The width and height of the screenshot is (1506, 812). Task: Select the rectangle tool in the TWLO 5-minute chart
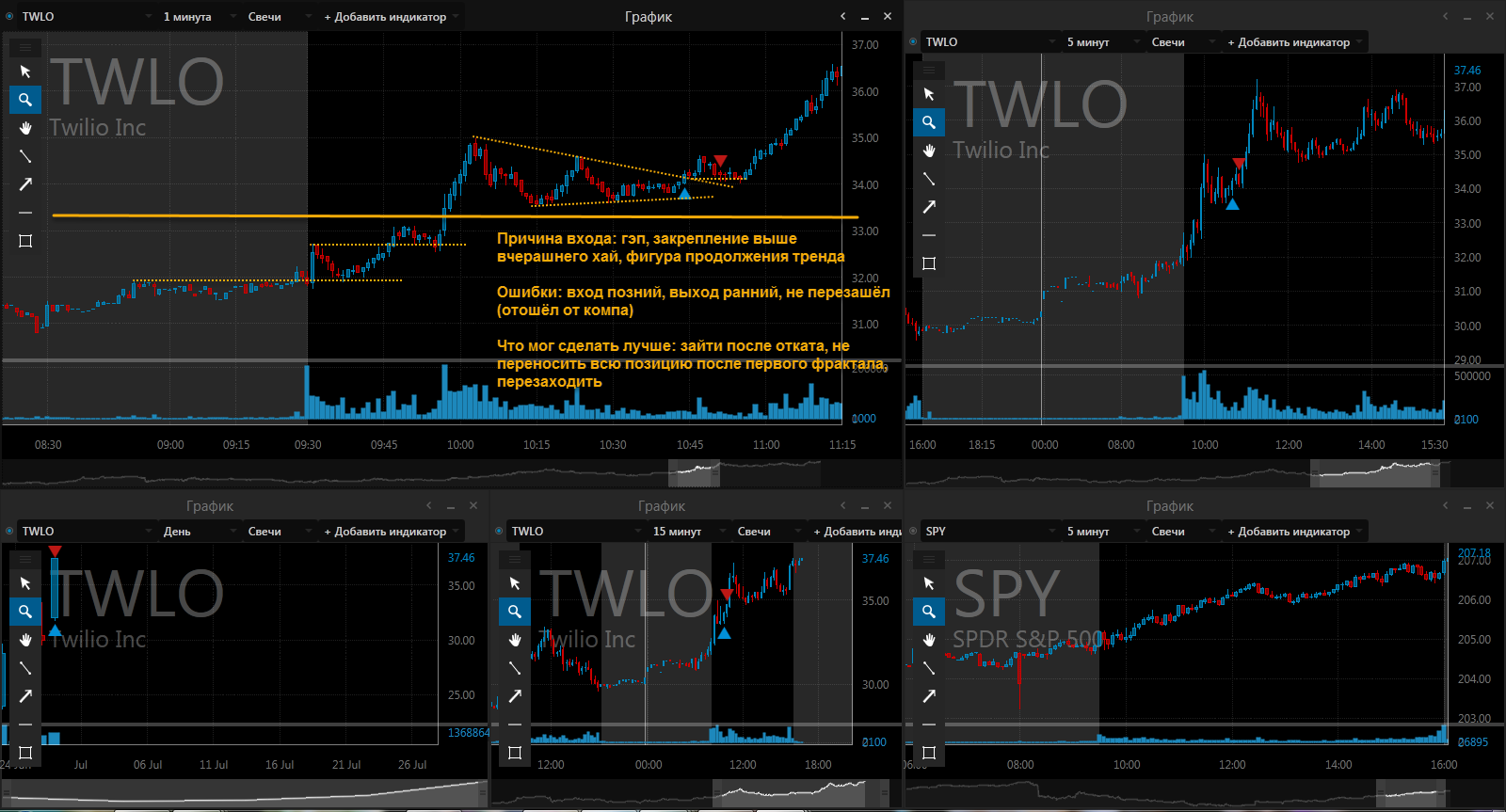click(929, 263)
